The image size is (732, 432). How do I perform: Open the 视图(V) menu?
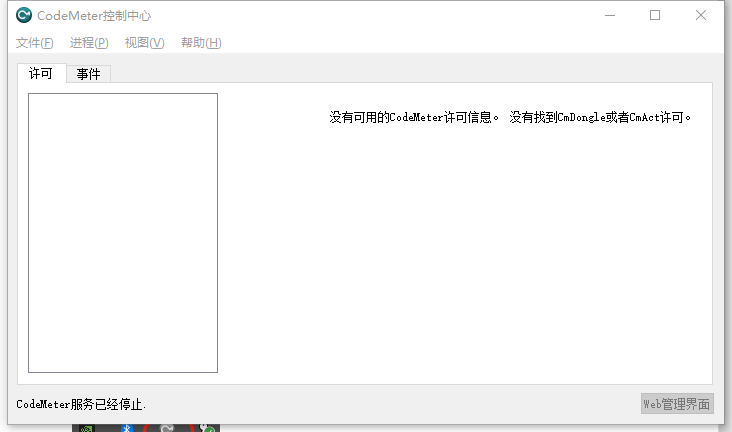point(144,43)
